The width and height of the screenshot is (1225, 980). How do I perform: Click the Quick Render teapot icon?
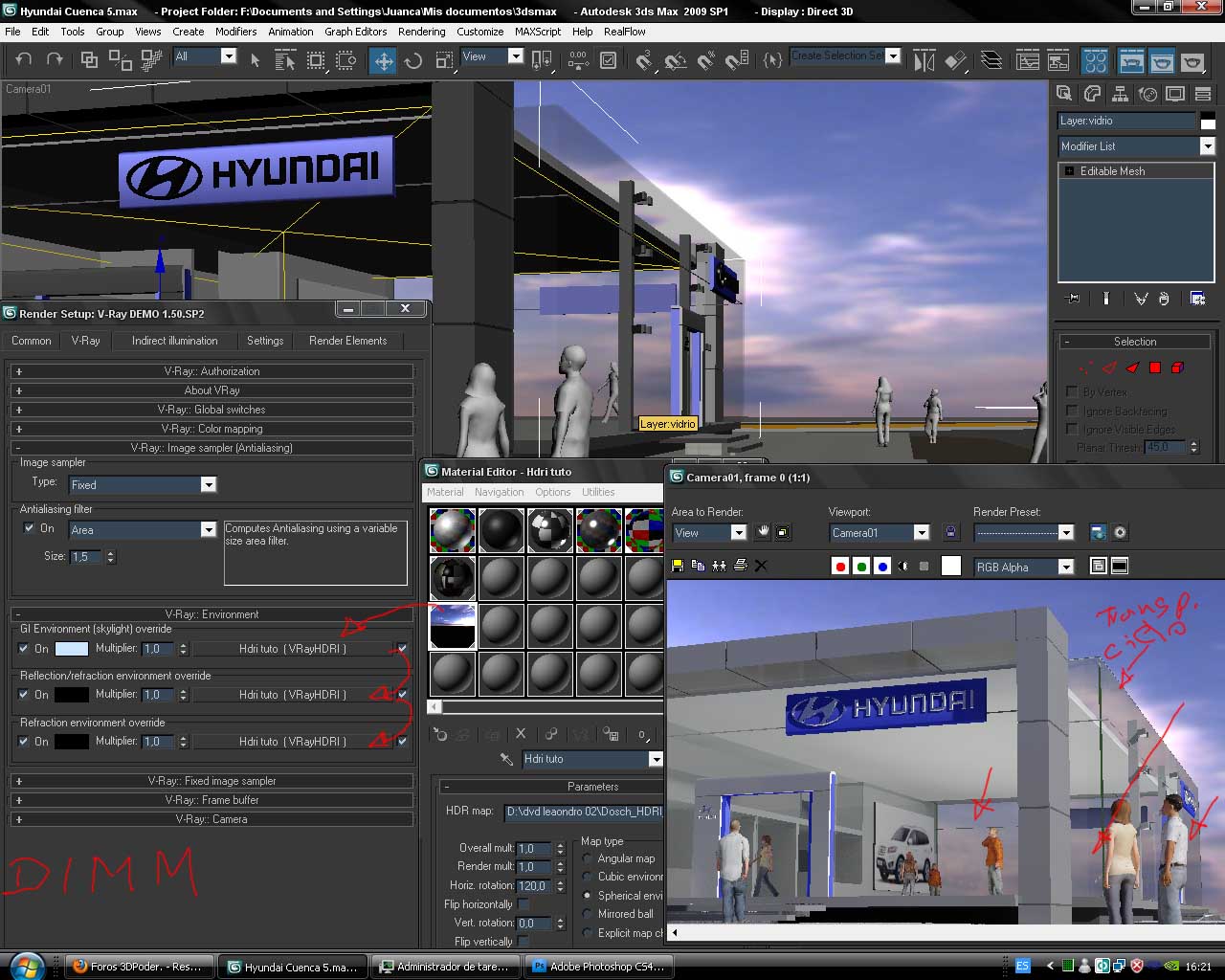pos(1192,60)
